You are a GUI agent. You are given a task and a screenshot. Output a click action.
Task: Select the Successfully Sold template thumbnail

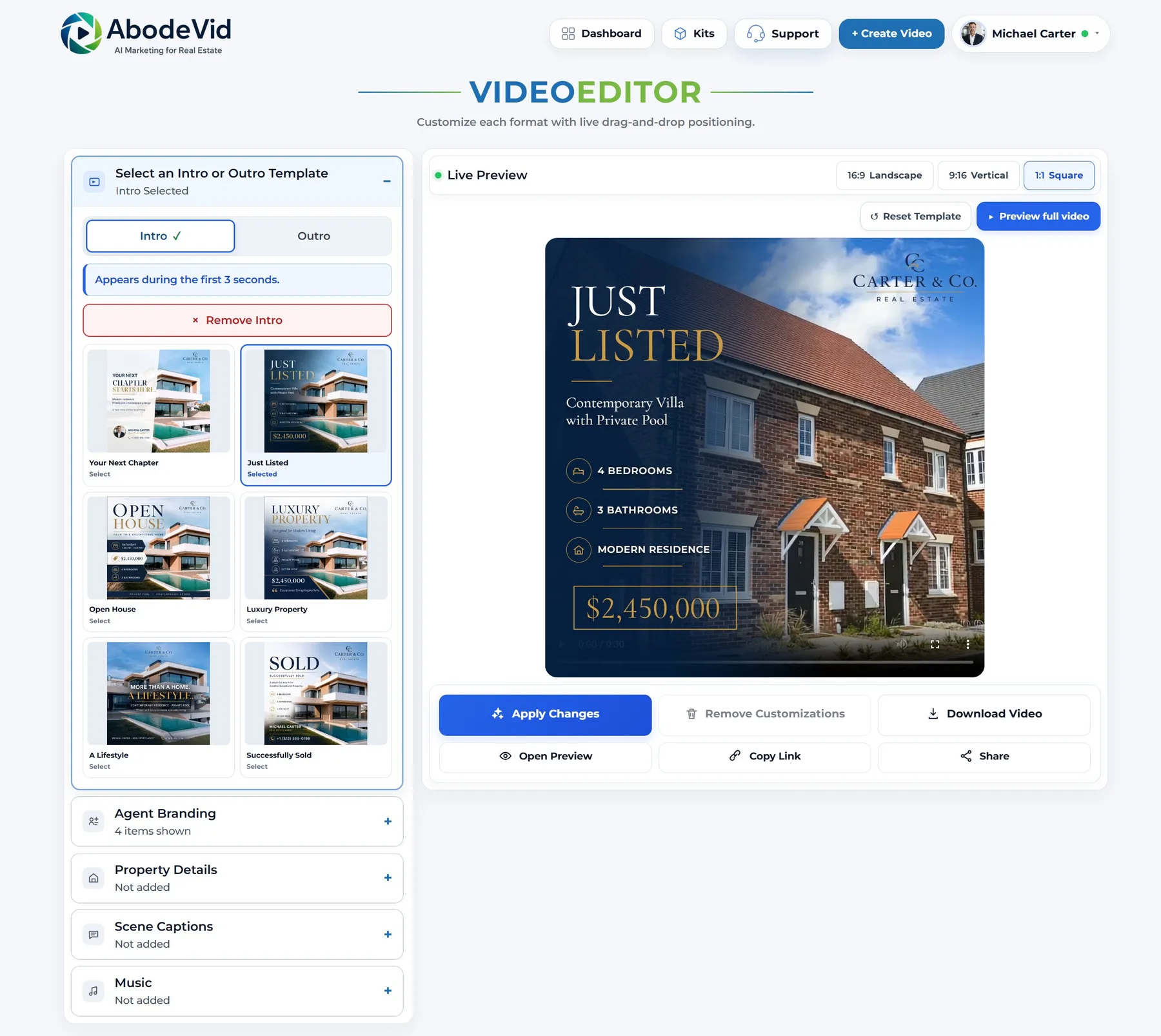(x=316, y=693)
